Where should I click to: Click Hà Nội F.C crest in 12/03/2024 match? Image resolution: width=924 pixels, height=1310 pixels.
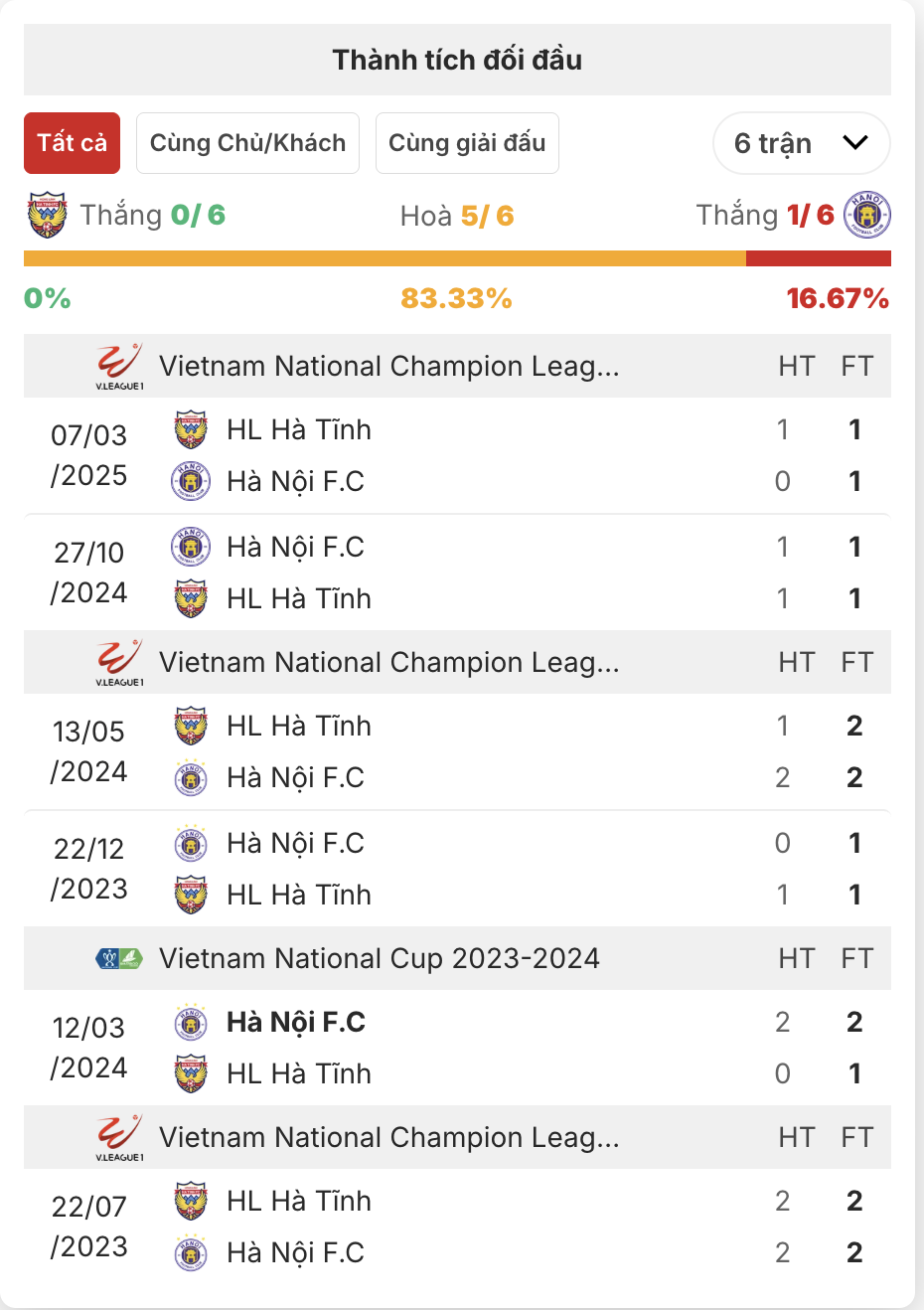coord(191,1022)
